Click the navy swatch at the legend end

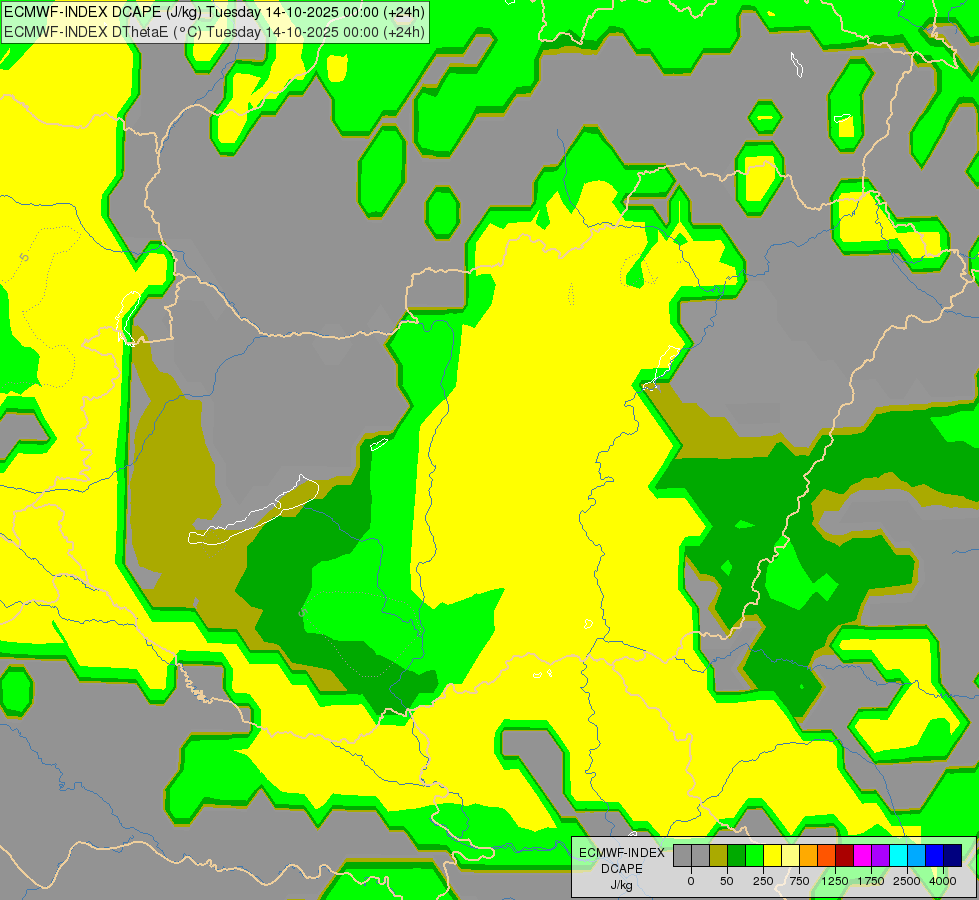952,856
